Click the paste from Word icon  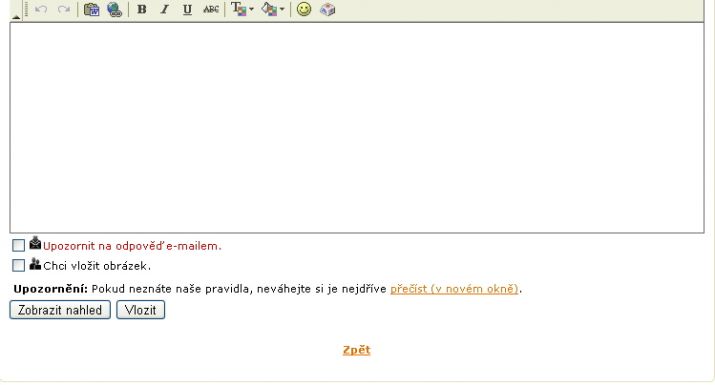92,9
